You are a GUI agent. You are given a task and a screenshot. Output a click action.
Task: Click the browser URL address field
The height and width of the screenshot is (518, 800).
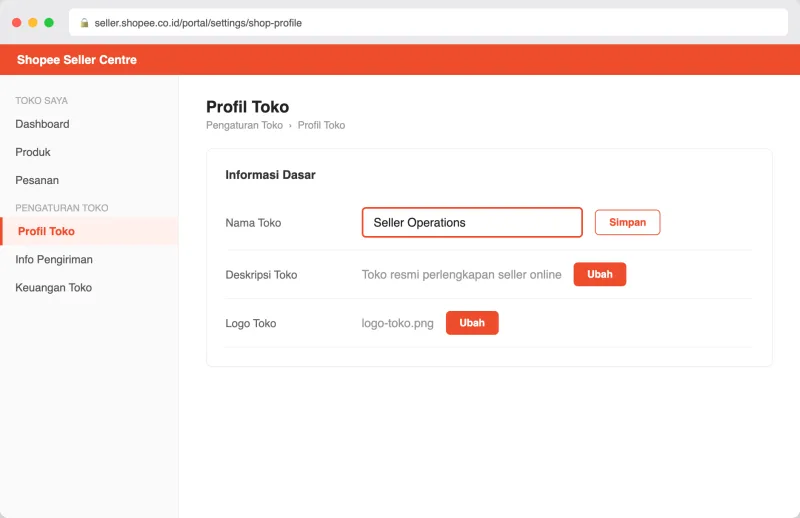[428, 22]
